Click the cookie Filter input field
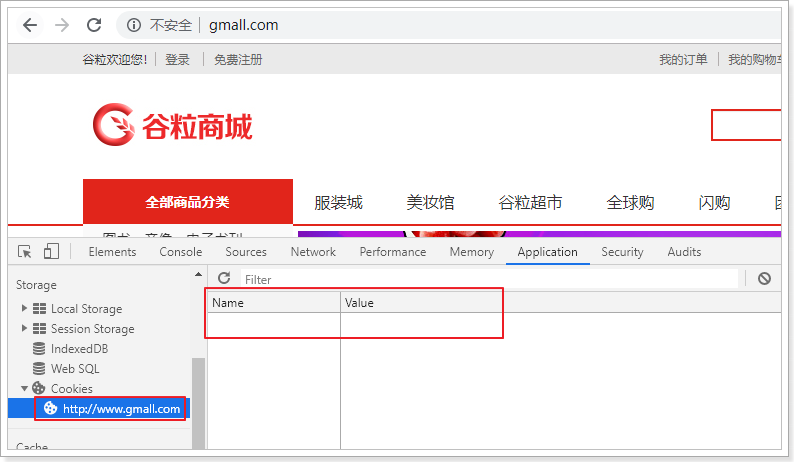 point(488,279)
